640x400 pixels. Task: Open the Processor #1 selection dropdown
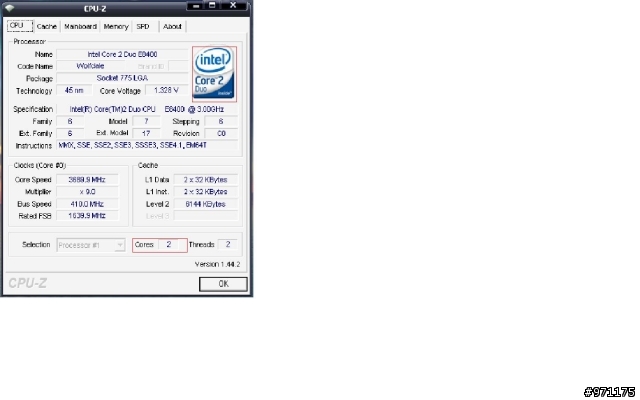pos(91,245)
